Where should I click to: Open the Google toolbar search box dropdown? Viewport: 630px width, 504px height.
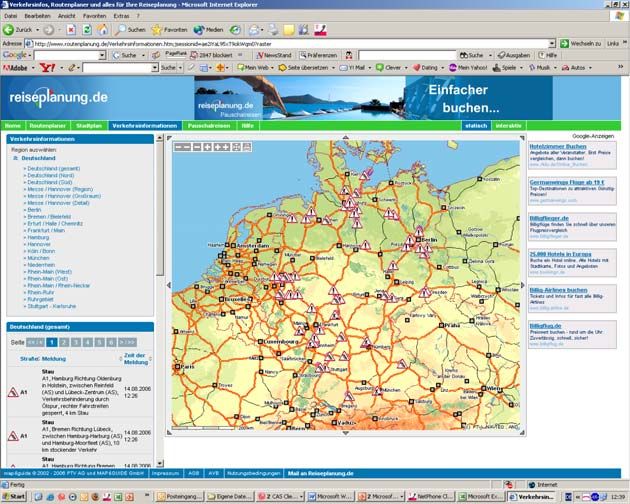(102, 55)
